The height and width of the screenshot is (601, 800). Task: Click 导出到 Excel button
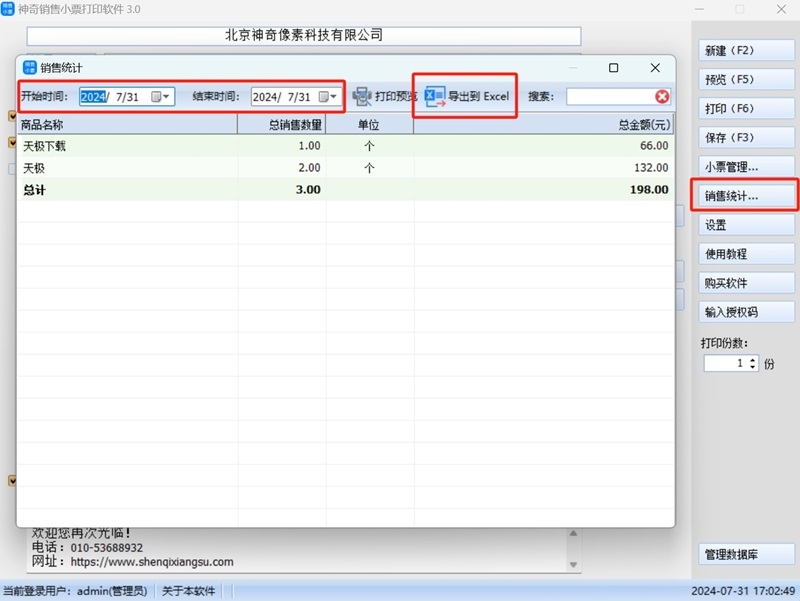click(x=467, y=96)
